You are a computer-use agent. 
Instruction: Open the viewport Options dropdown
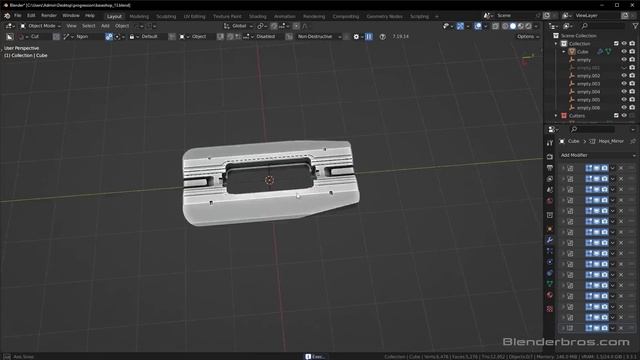tap(527, 36)
